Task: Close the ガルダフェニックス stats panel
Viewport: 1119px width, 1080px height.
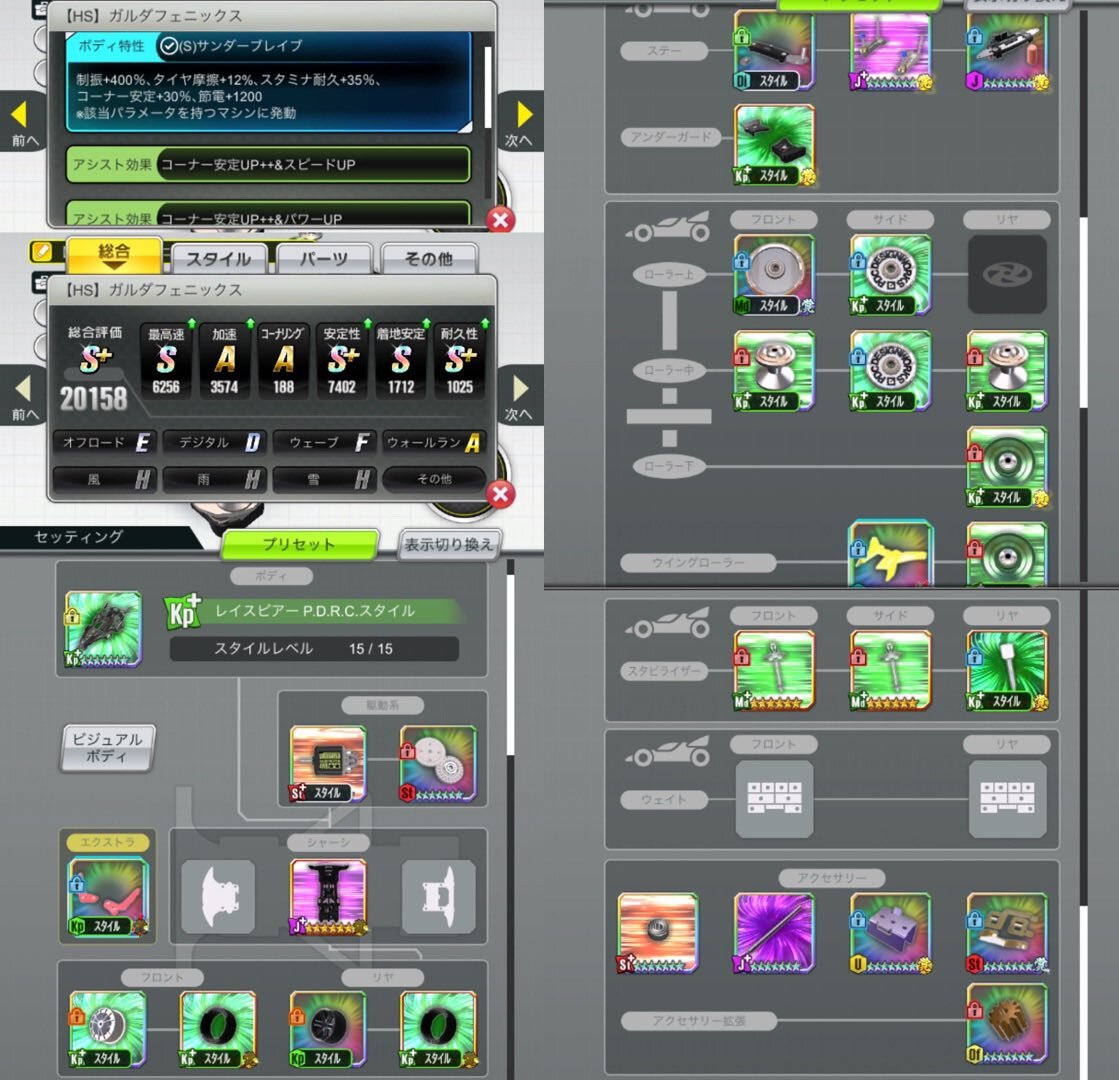Action: (500, 494)
